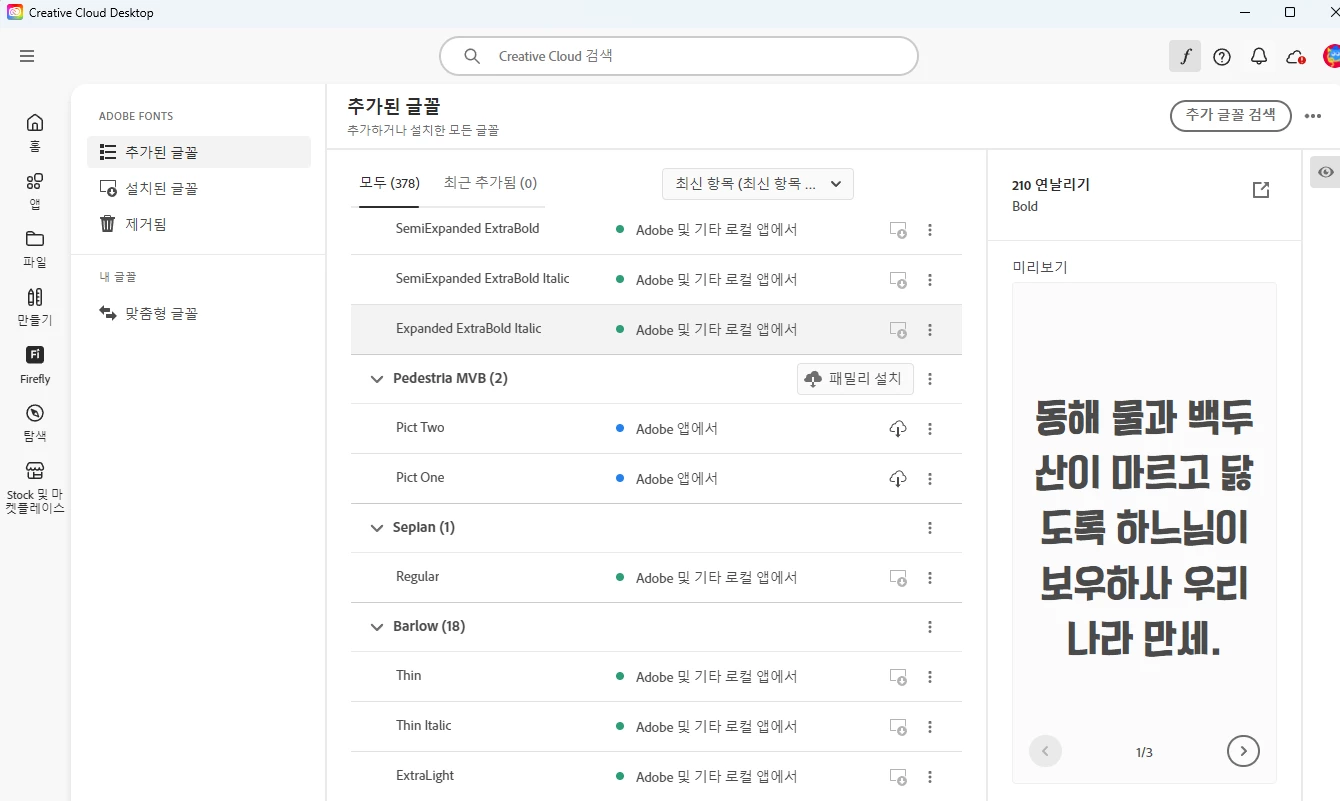Image resolution: width=1340 pixels, height=801 pixels.
Task: Click the Sepian Regular font name
Action: pyautogui.click(x=417, y=576)
